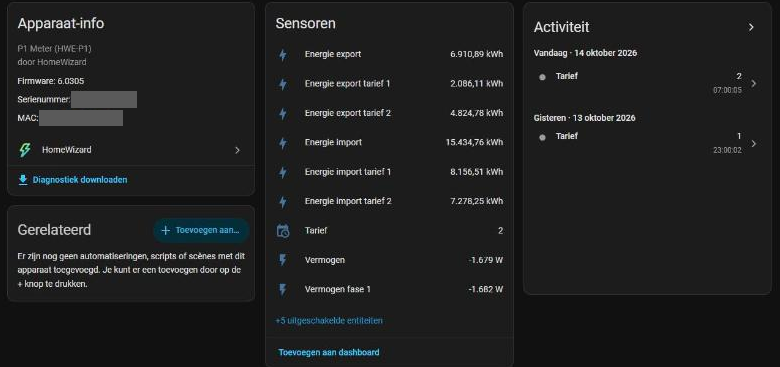Click the flash icon beside Vermogen fase 1
This screenshot has width=780, height=367.
coord(283,289)
